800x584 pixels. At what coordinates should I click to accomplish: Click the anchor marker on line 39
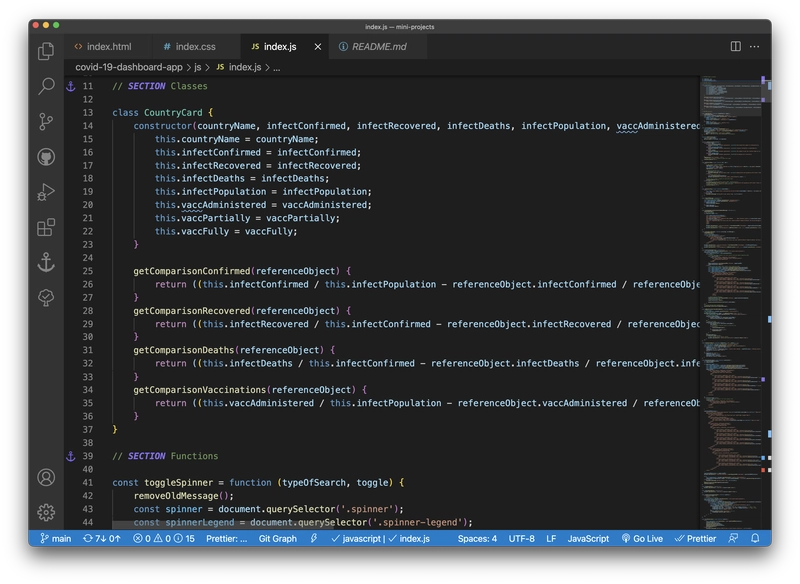71,456
